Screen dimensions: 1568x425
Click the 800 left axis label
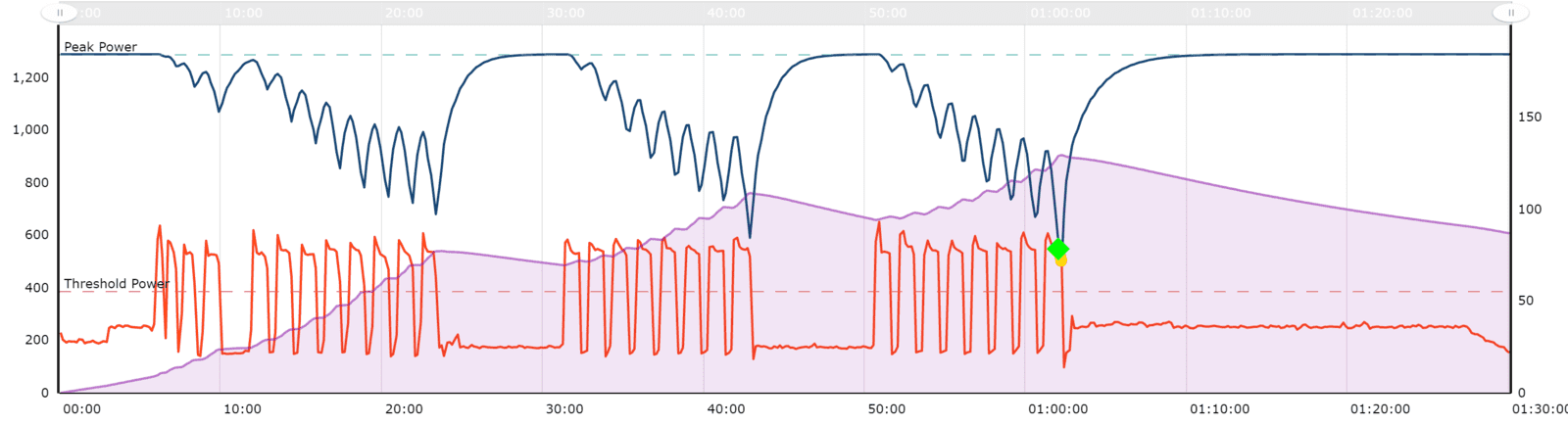tap(37, 183)
